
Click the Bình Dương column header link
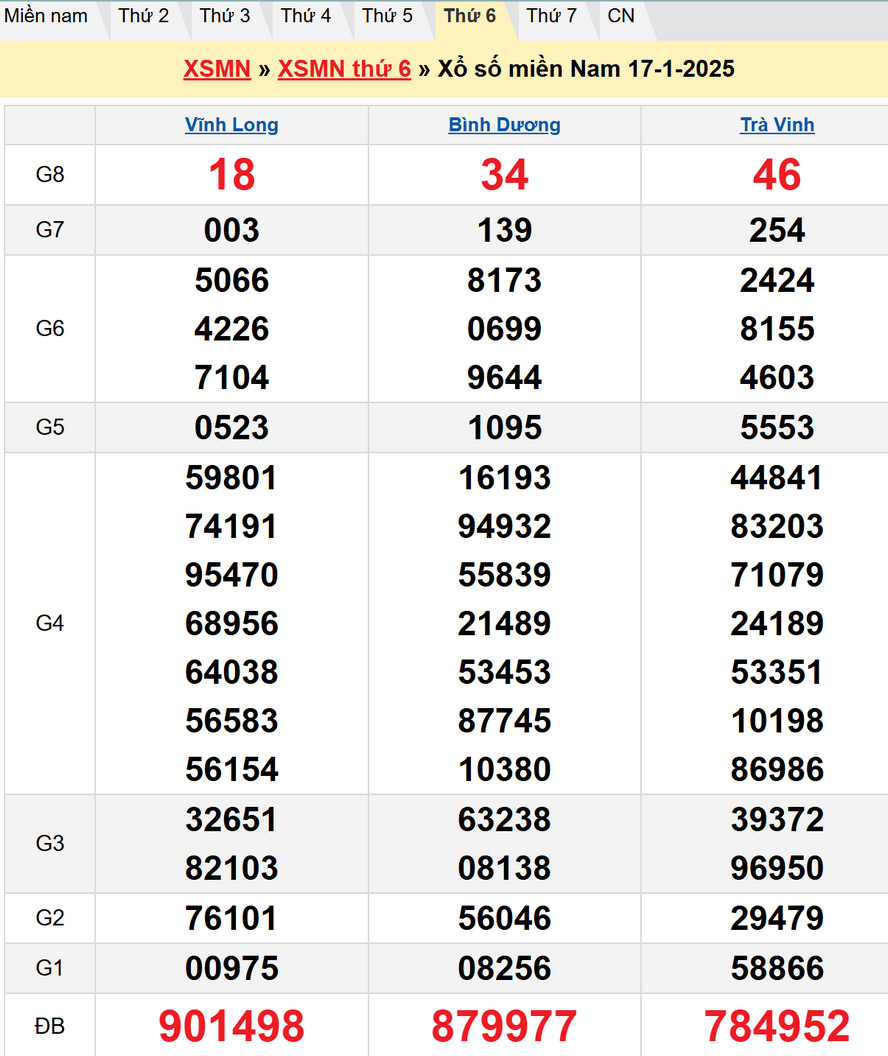(x=504, y=125)
